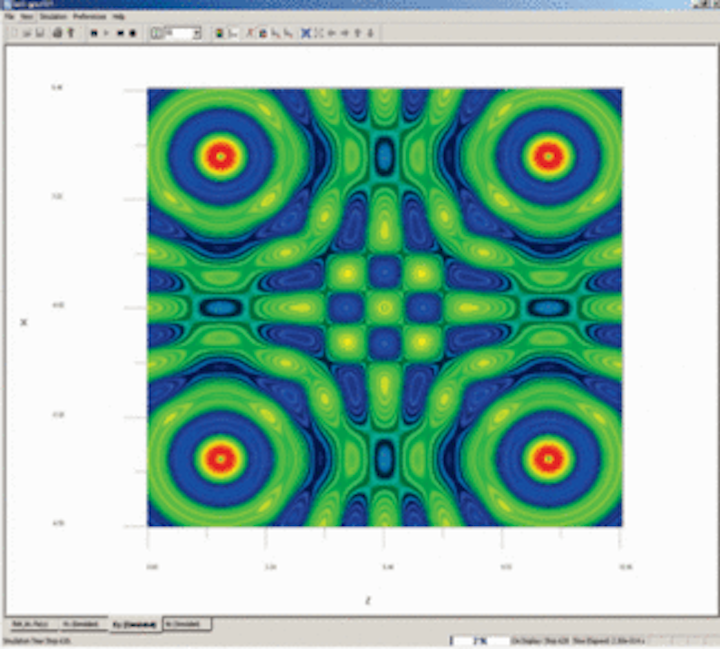The image size is (720, 649).
Task: Click the Z axis label
Action: tap(368, 600)
